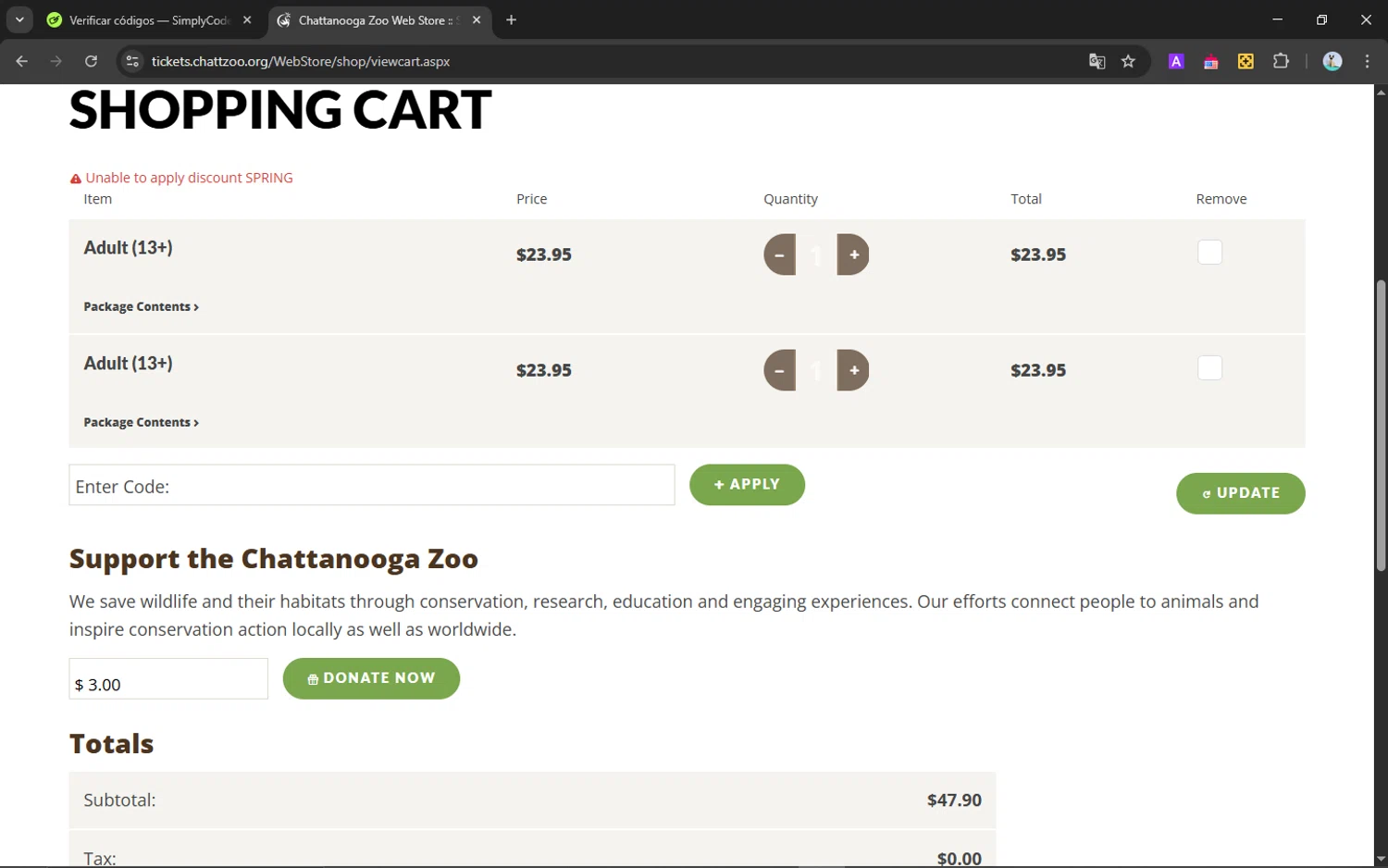The width and height of the screenshot is (1388, 868).
Task: Click the $ 3.00 donation amount field
Action: (168, 679)
